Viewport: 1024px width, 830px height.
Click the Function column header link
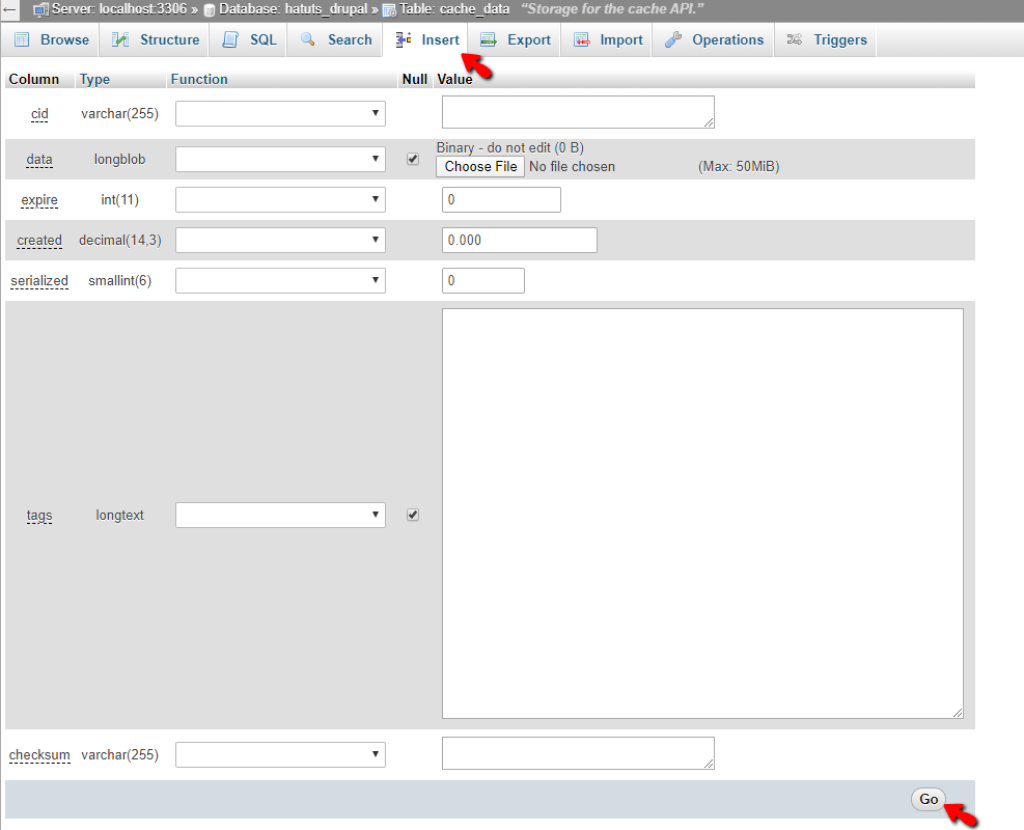pyautogui.click(x=199, y=79)
